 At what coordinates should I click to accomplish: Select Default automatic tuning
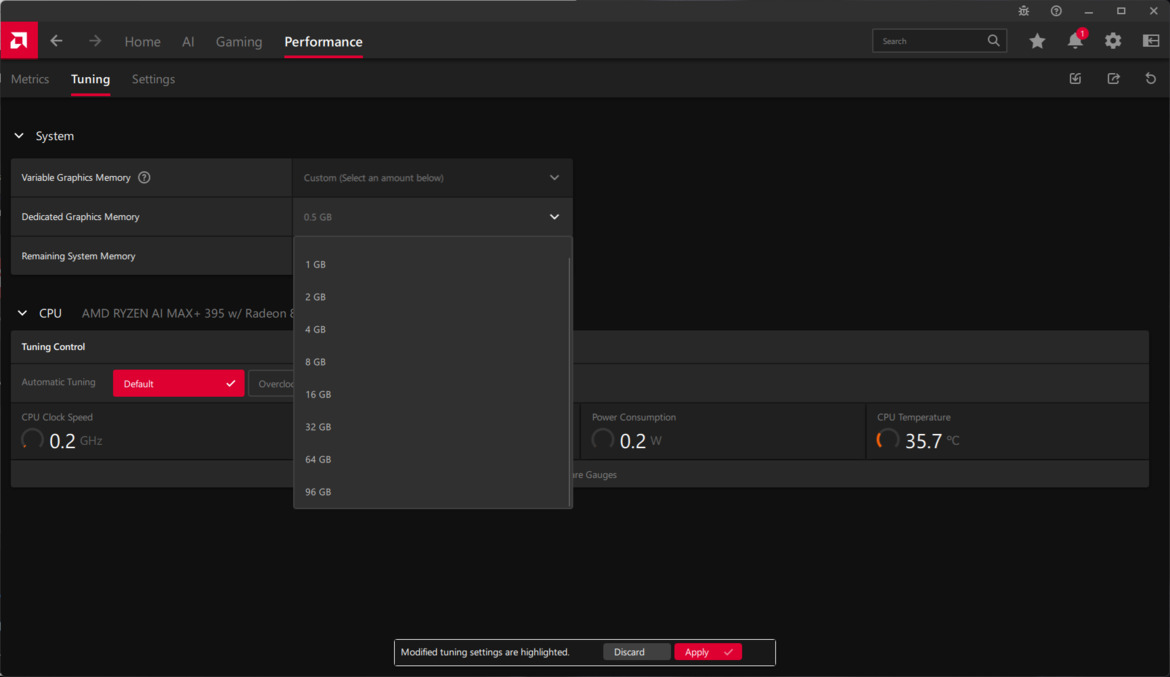(178, 384)
